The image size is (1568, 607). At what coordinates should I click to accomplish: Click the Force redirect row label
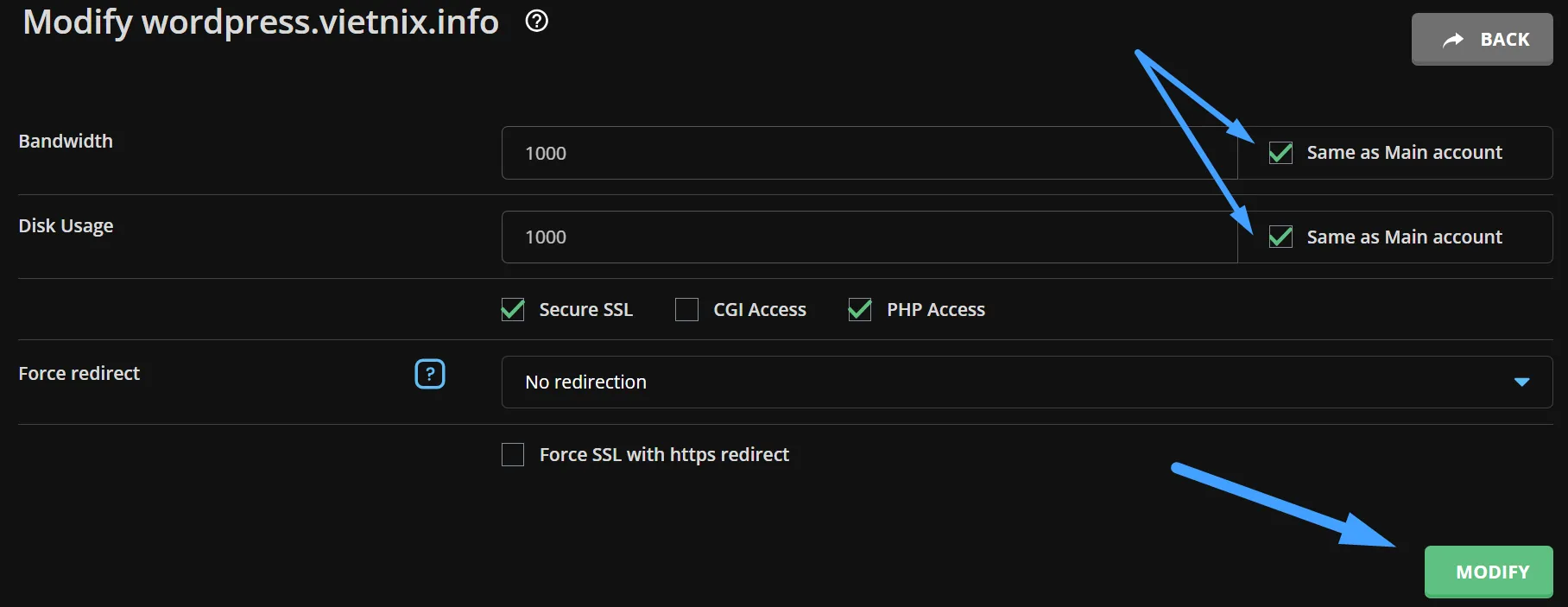tap(79, 373)
